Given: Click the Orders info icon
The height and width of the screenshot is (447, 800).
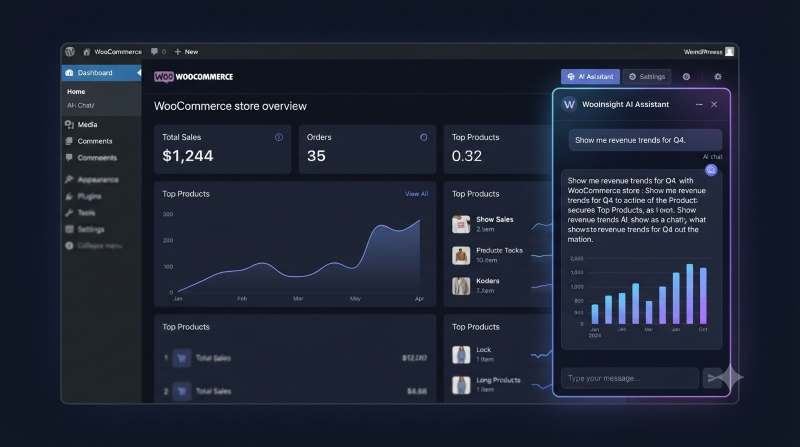Looking at the screenshot, I should click(423, 137).
